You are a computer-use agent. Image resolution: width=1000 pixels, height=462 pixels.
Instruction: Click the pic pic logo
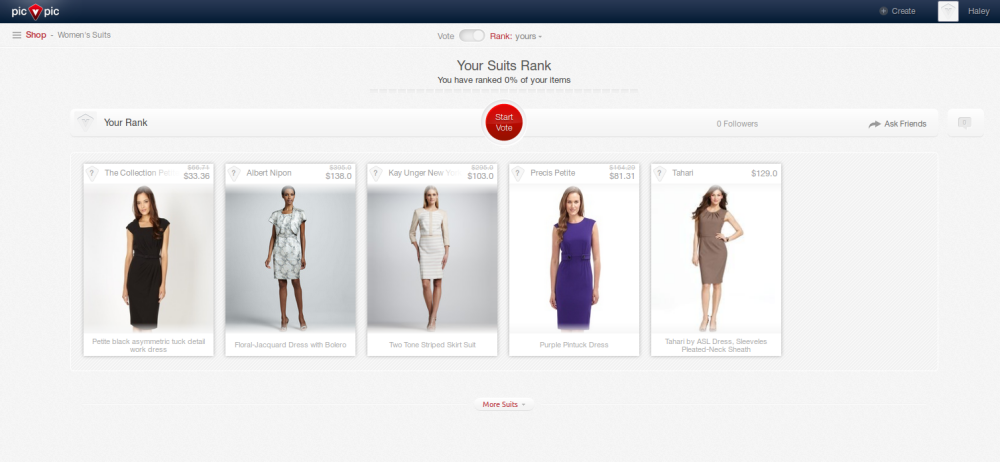35,11
